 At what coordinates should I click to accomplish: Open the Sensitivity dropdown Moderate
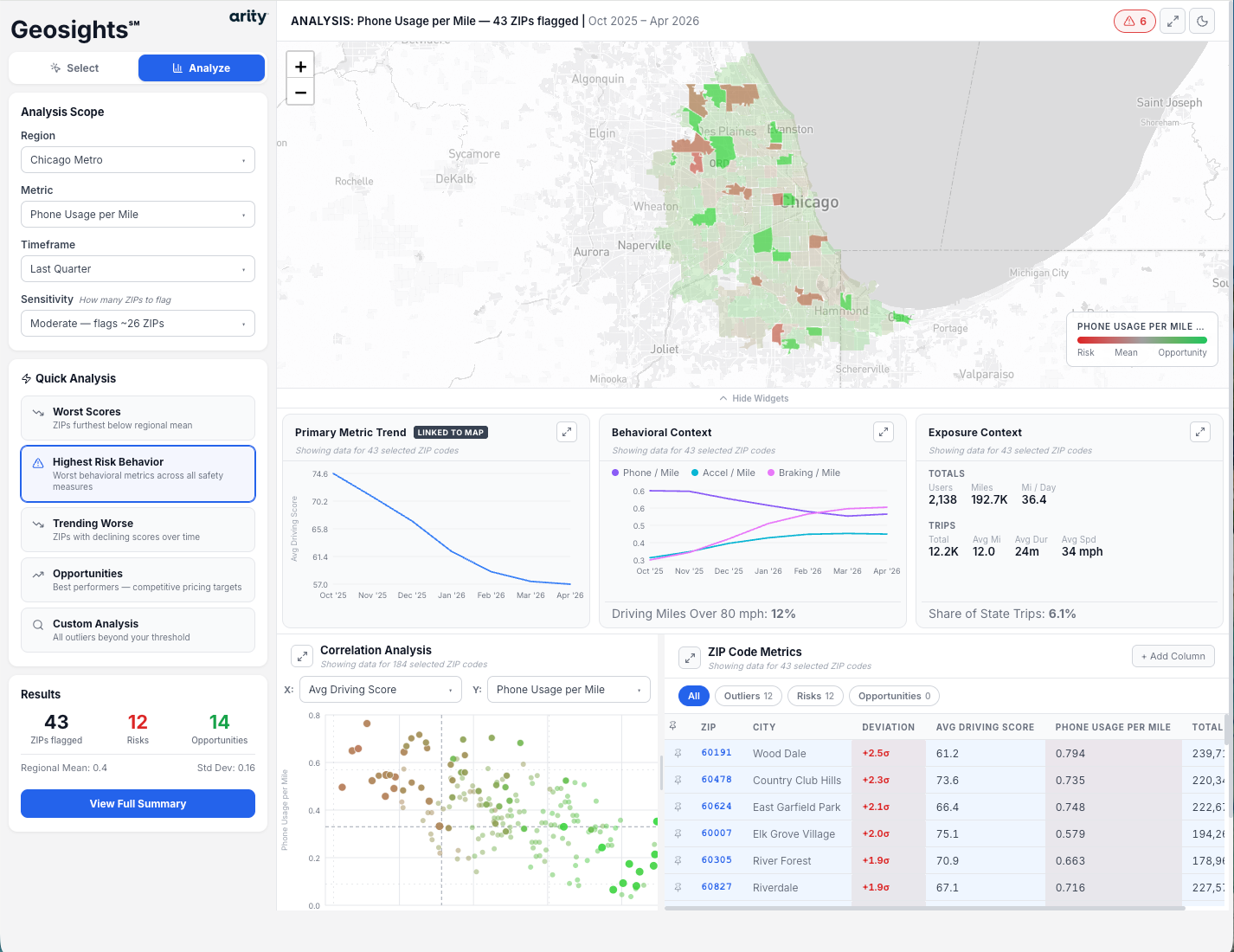pyautogui.click(x=138, y=323)
